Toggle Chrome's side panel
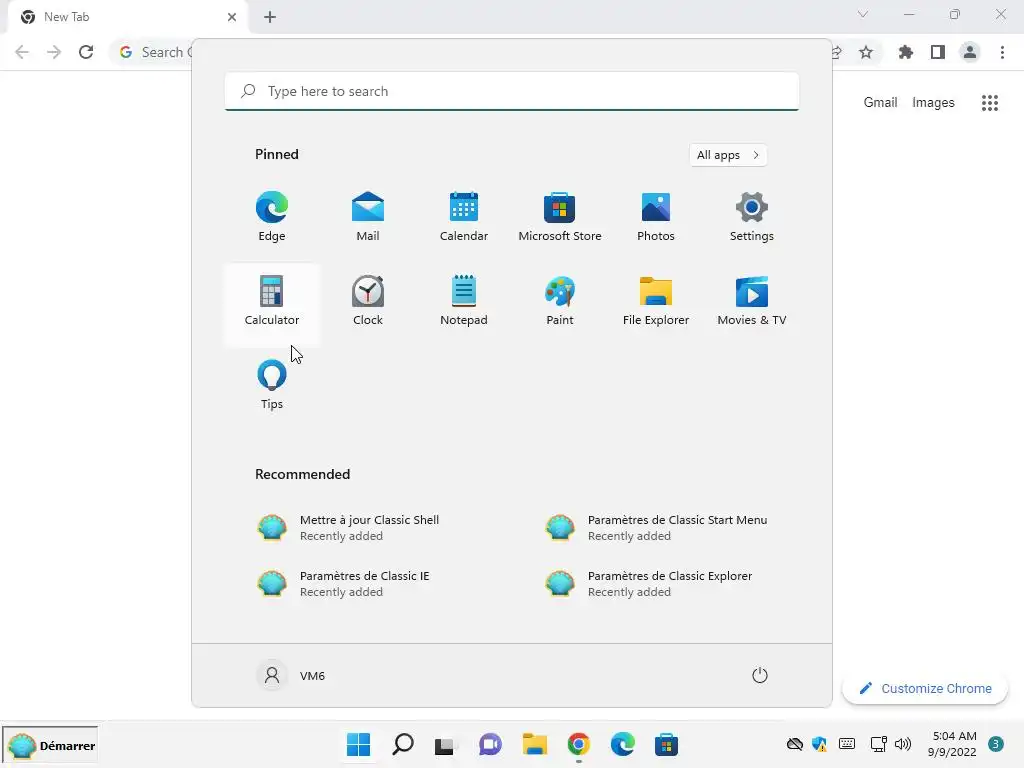This screenshot has width=1024, height=768. pyautogui.click(x=938, y=52)
